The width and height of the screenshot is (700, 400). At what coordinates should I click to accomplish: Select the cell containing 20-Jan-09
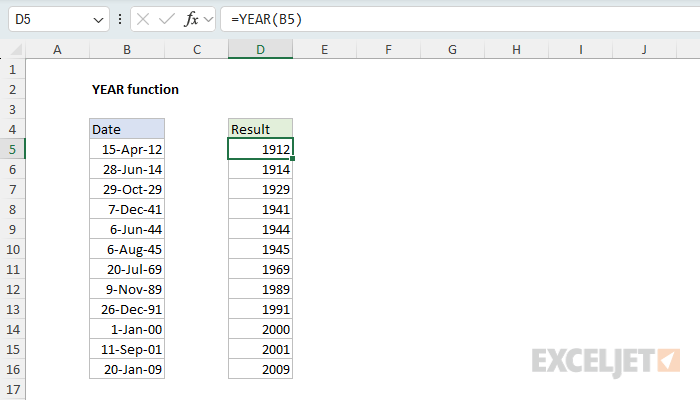point(127,369)
